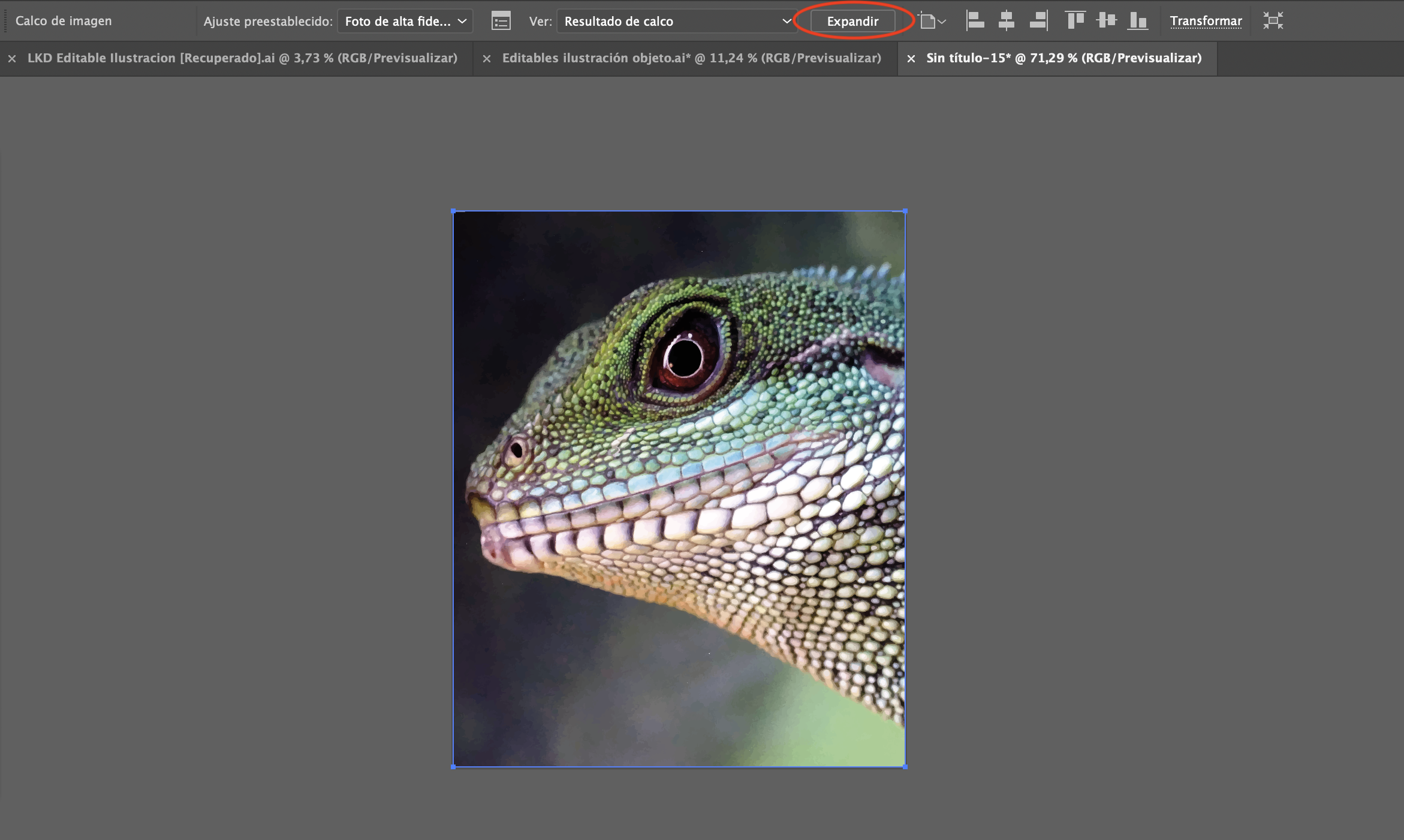Select the horizontal align right icon
Viewport: 1404px width, 840px height.
tap(1038, 20)
